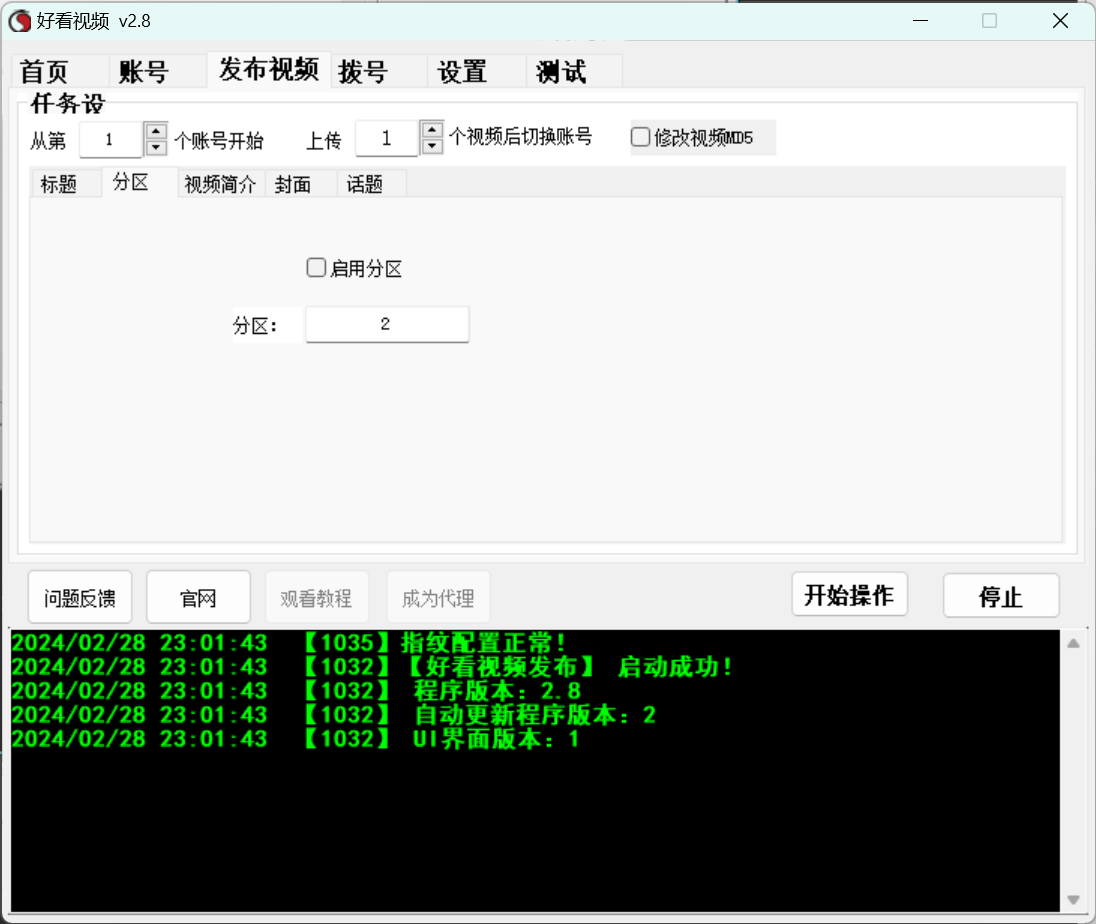Click the 指纹配置正常 log line
The width and height of the screenshot is (1096, 924).
point(289,642)
